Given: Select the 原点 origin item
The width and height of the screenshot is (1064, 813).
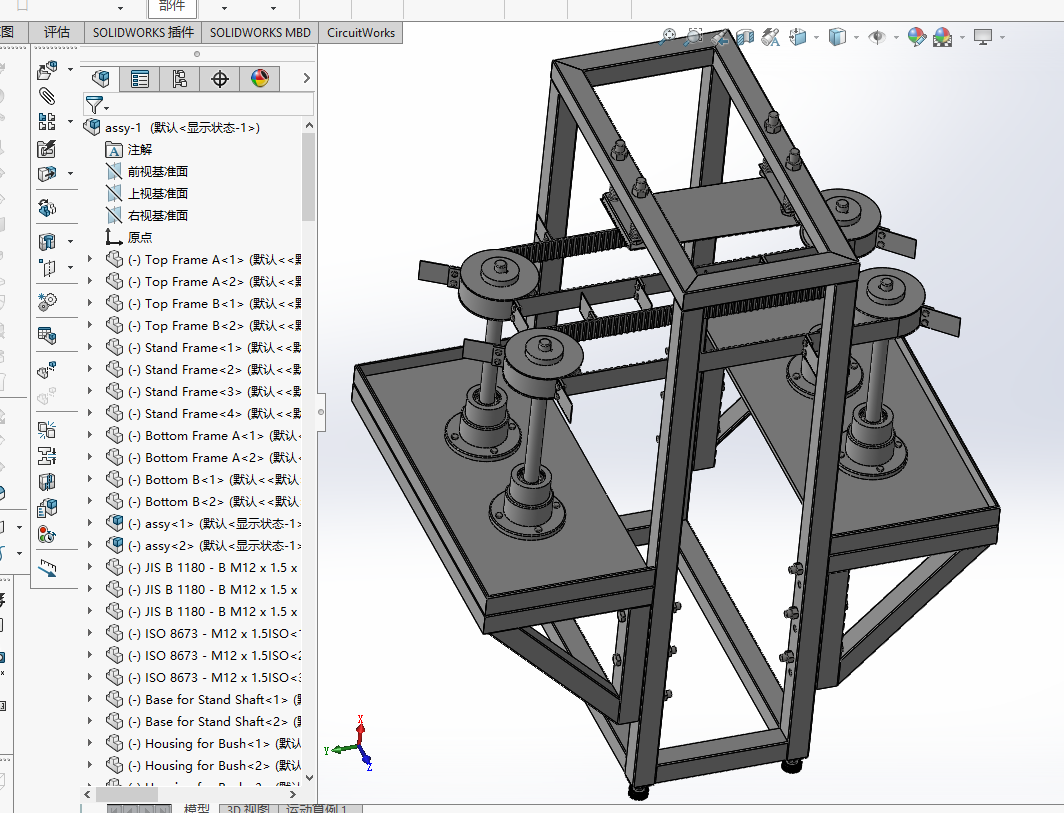Looking at the screenshot, I should coord(140,238).
